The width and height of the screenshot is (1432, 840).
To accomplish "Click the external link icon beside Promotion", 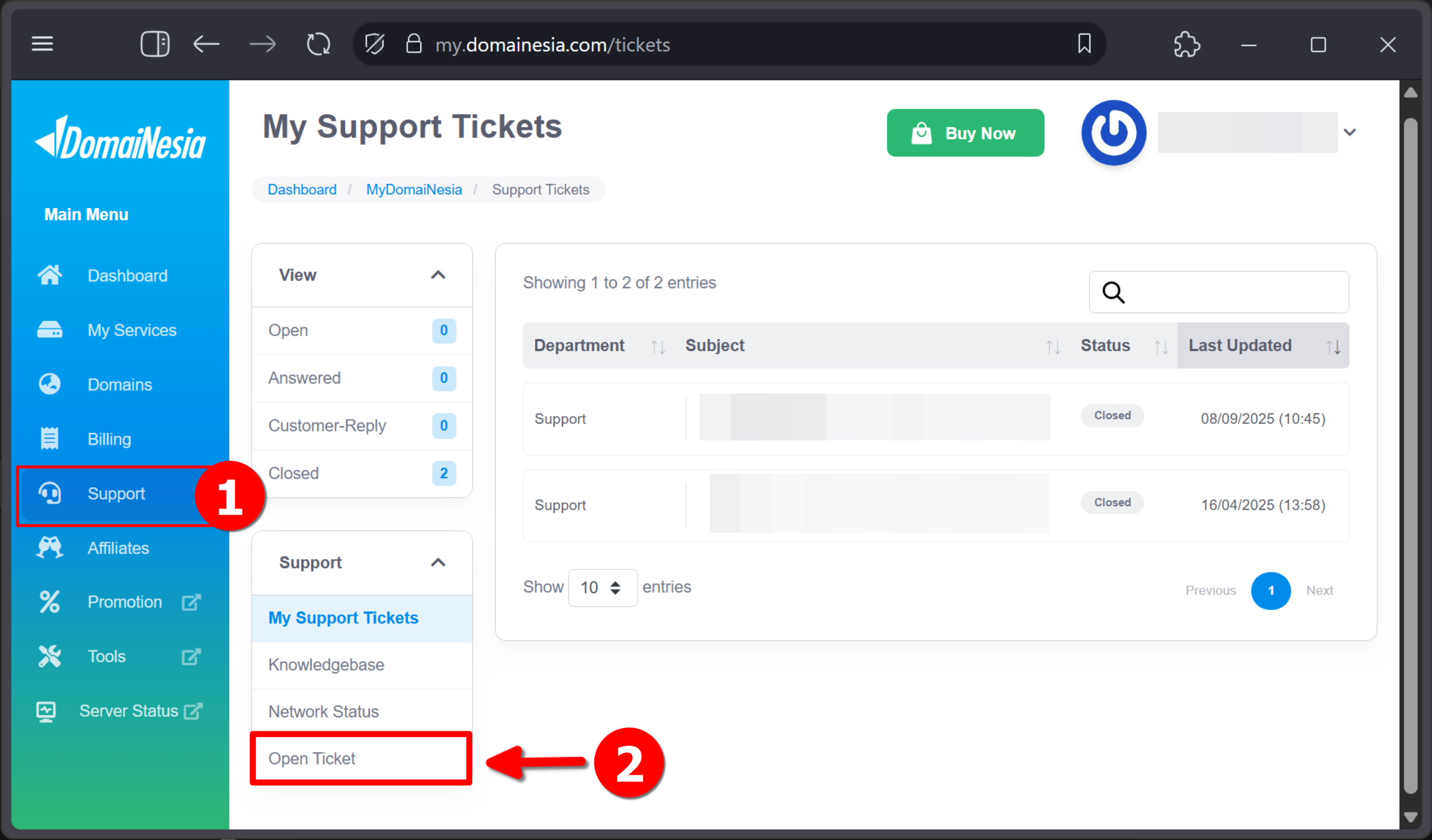I will pos(191,602).
